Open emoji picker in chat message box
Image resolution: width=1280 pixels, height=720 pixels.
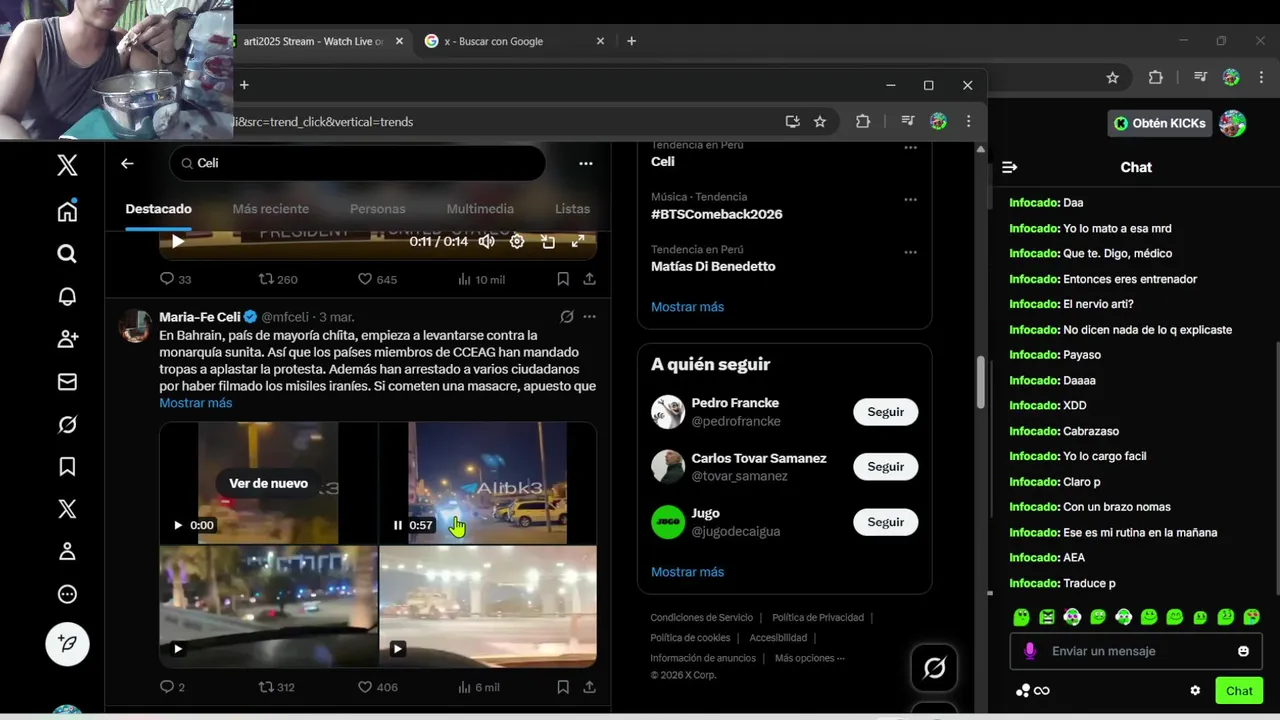(1243, 651)
